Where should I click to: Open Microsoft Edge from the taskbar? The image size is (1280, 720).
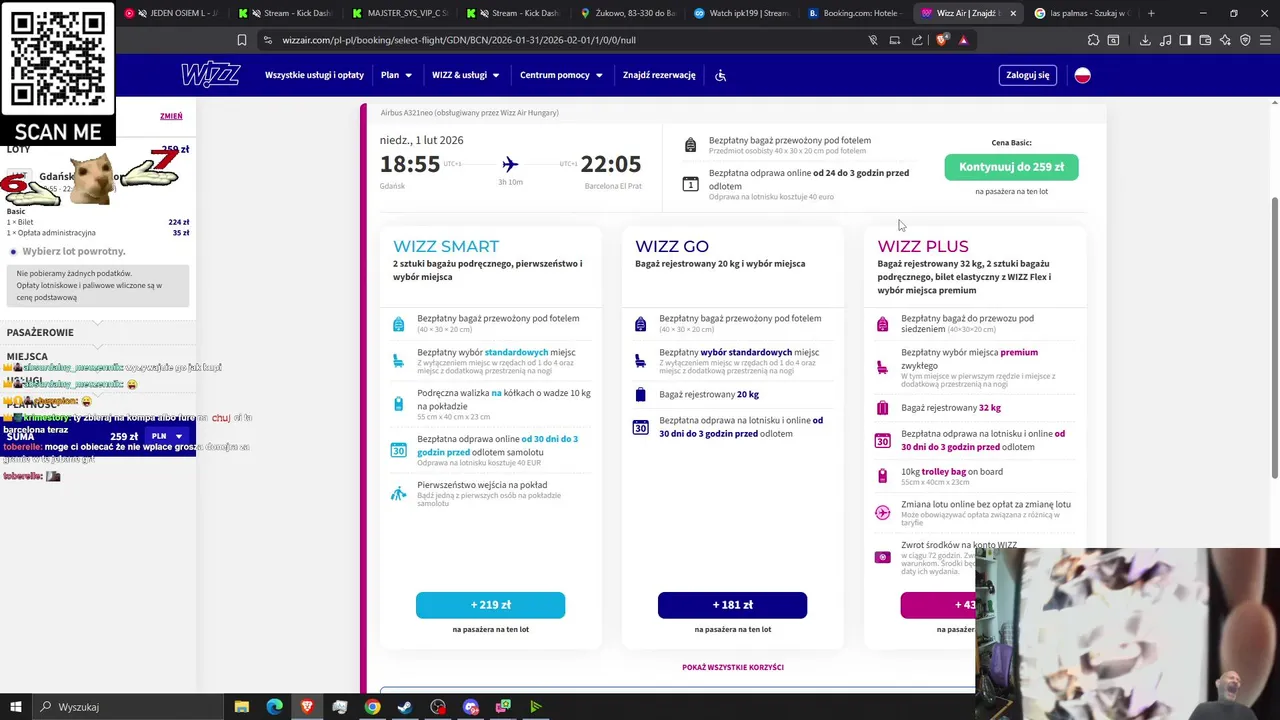pyautogui.click(x=274, y=707)
